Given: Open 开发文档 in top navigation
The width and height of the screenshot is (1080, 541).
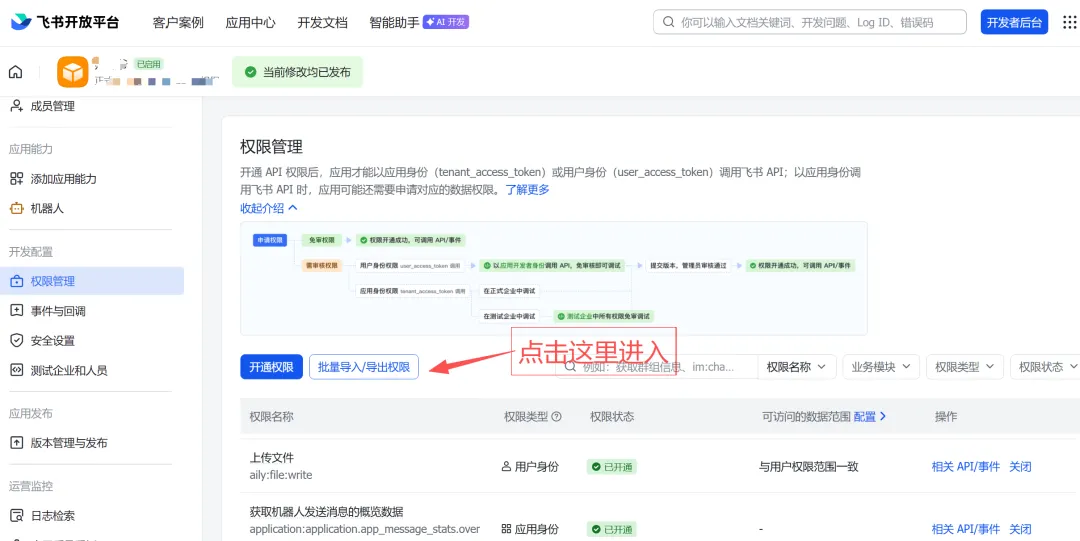Looking at the screenshot, I should (x=322, y=22).
